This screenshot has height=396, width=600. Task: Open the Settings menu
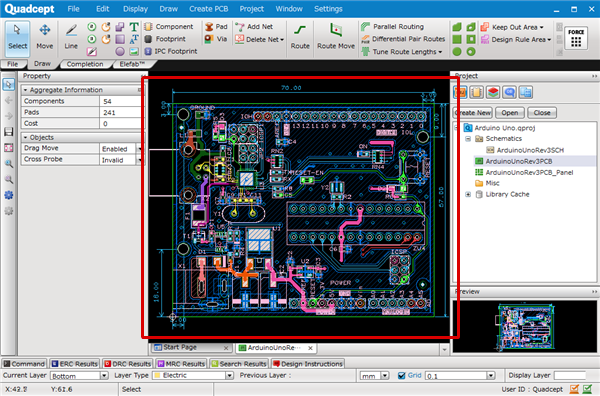[328, 9]
